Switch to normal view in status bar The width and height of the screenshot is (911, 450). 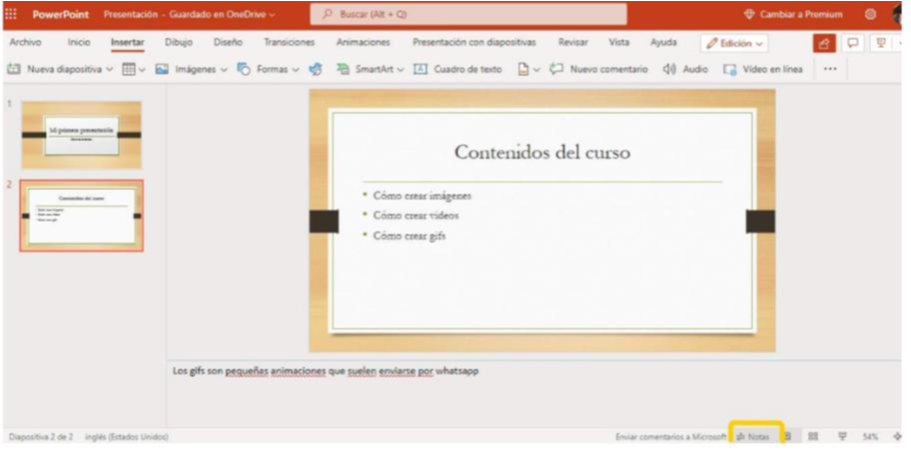point(788,437)
